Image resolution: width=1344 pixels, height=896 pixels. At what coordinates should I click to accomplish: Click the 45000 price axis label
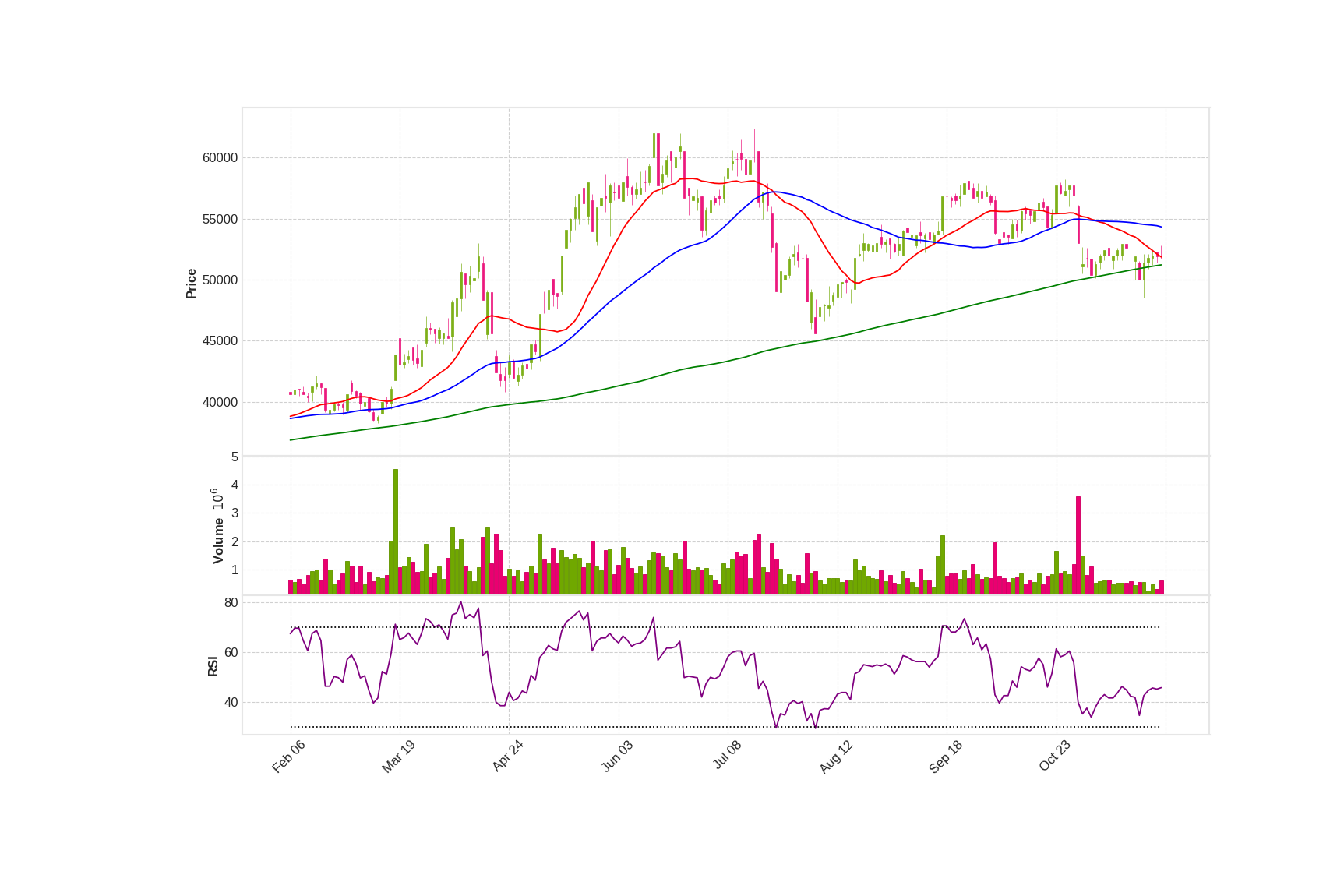220,341
